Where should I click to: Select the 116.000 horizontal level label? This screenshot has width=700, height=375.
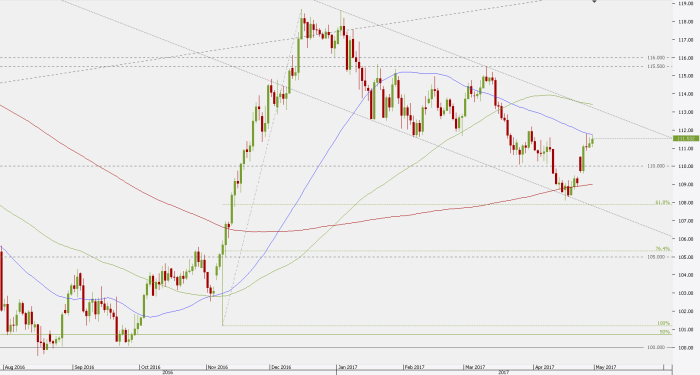[656, 58]
